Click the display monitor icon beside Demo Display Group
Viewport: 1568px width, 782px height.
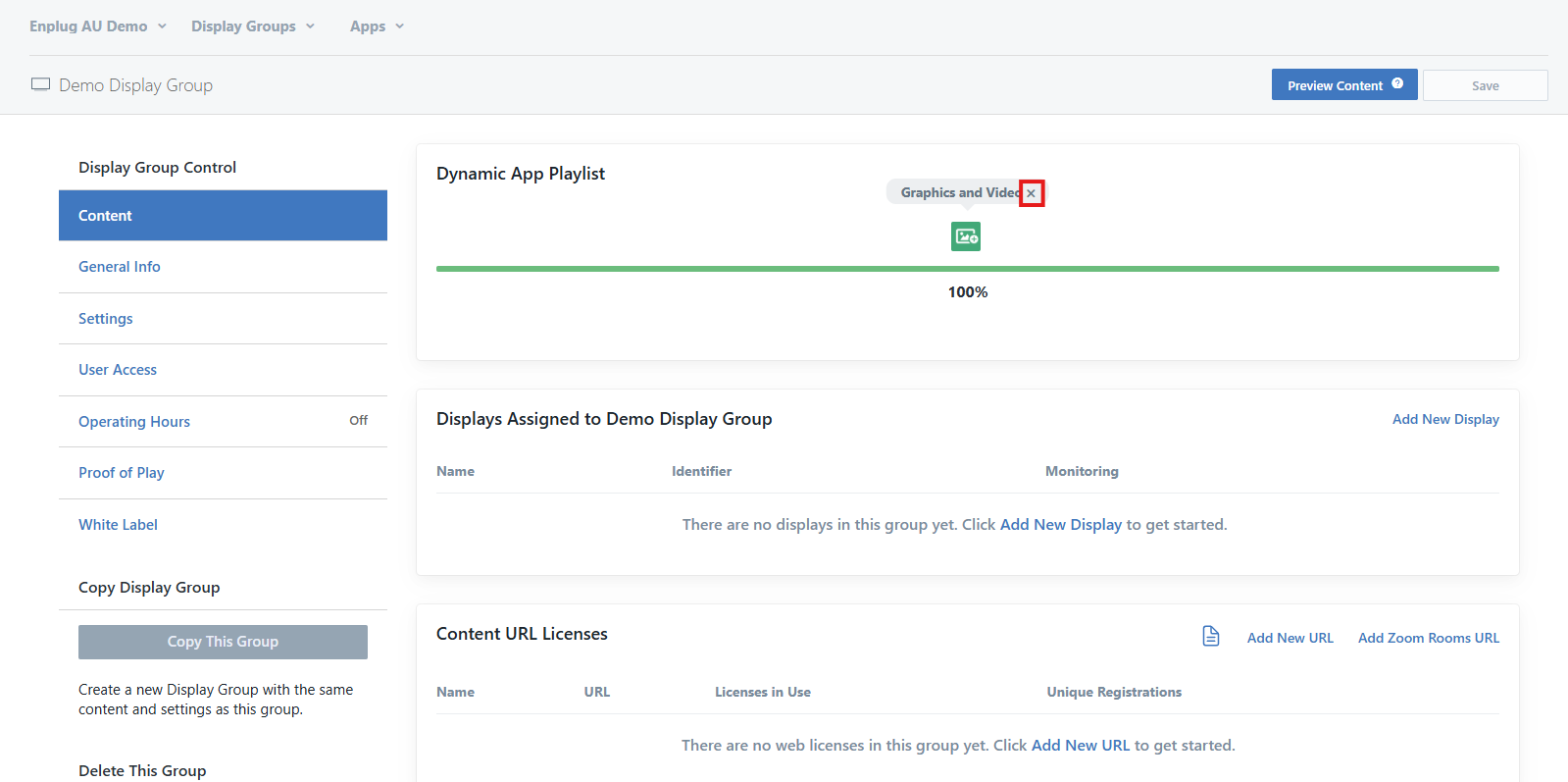pos(40,84)
